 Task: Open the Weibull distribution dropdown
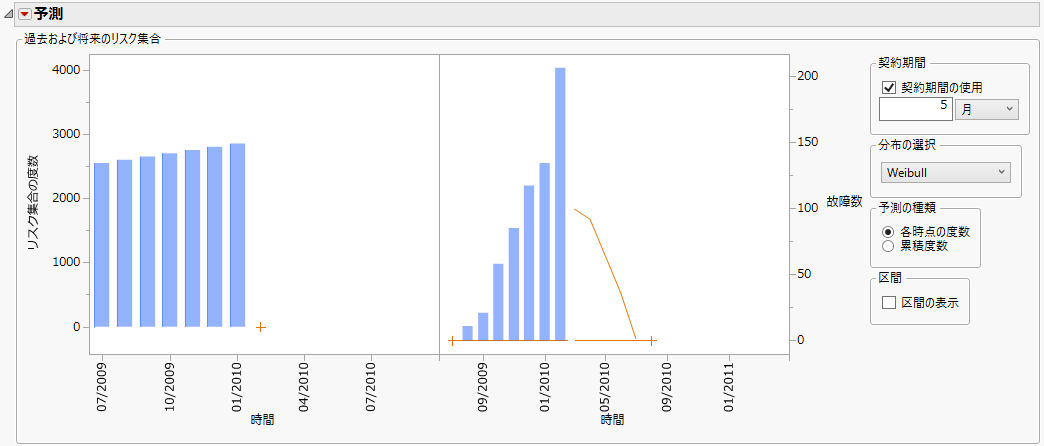tap(945, 172)
